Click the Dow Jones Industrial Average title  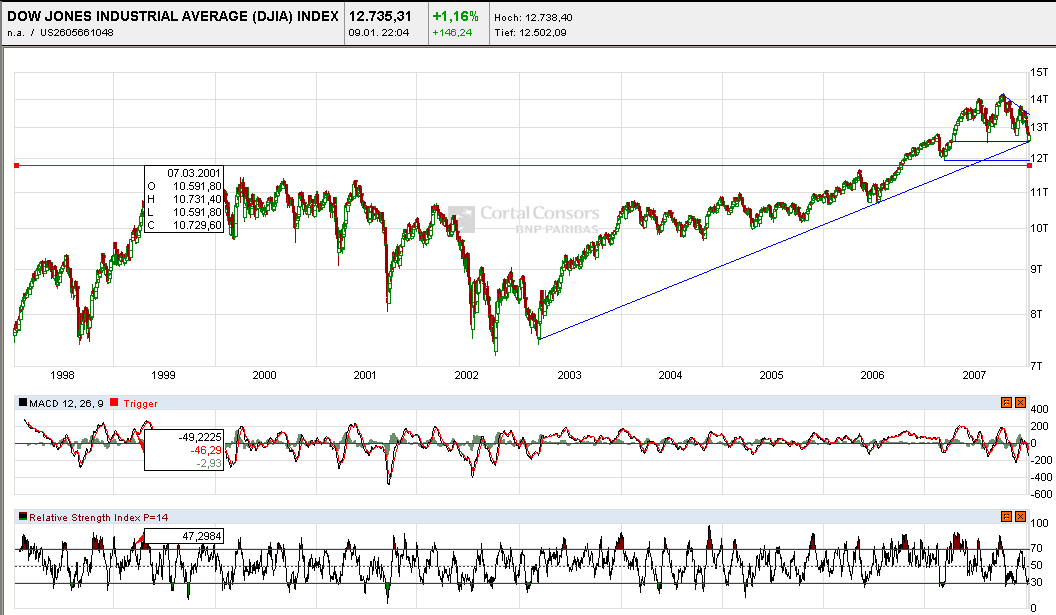[x=172, y=16]
